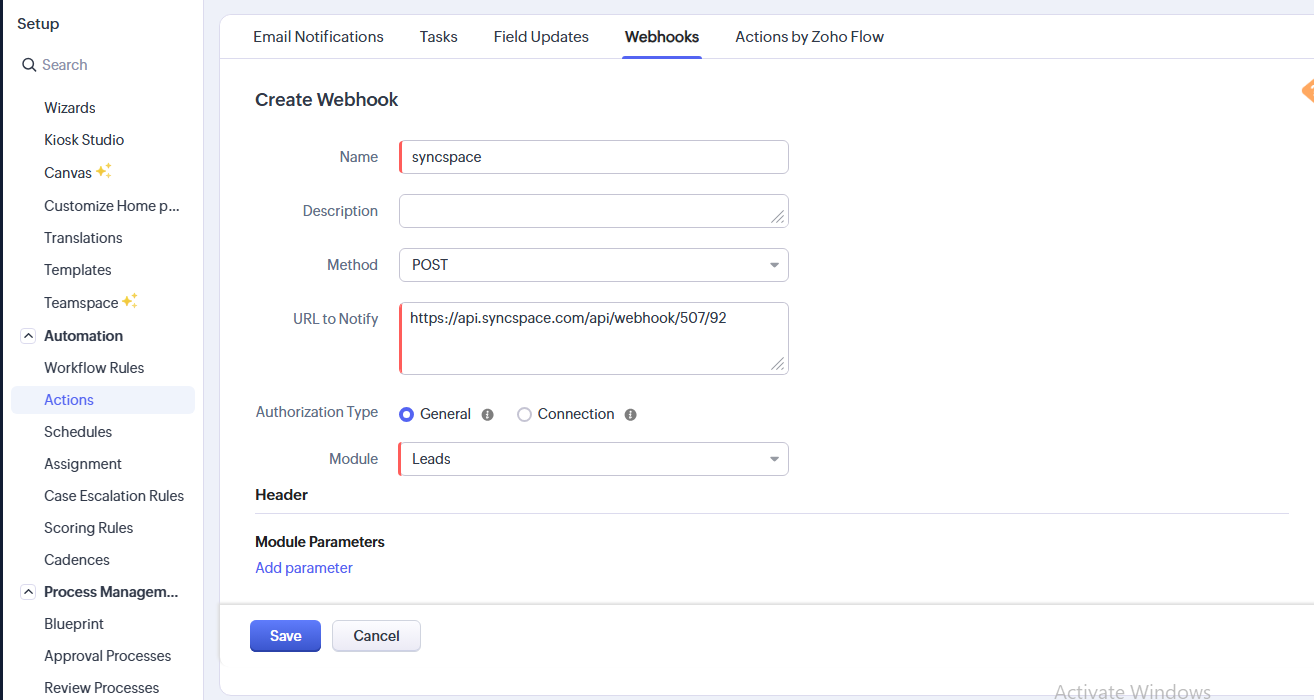
Task: Click the sparkle icon beside Canvas
Action: (x=104, y=171)
